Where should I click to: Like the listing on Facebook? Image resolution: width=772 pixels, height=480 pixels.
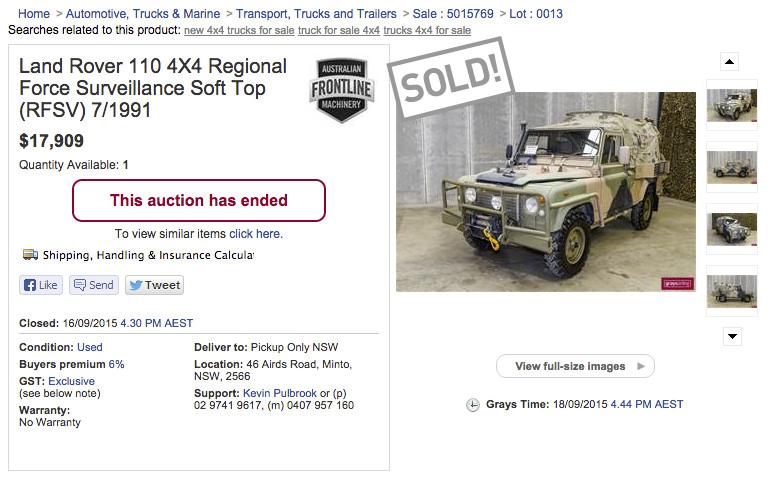point(40,285)
